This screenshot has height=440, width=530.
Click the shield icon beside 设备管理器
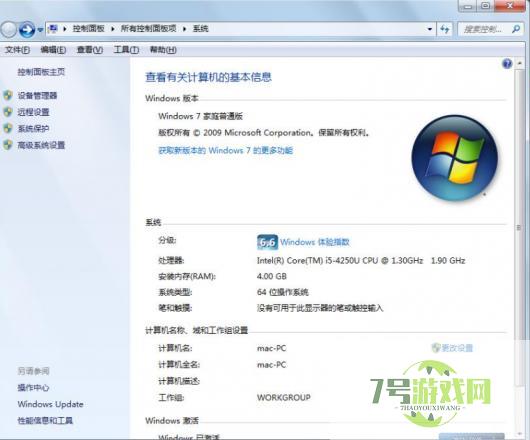(x=8, y=95)
